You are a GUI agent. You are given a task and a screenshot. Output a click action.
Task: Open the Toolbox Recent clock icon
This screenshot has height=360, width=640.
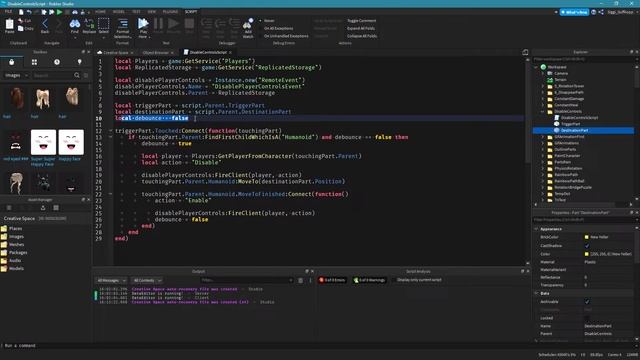tap(57, 62)
